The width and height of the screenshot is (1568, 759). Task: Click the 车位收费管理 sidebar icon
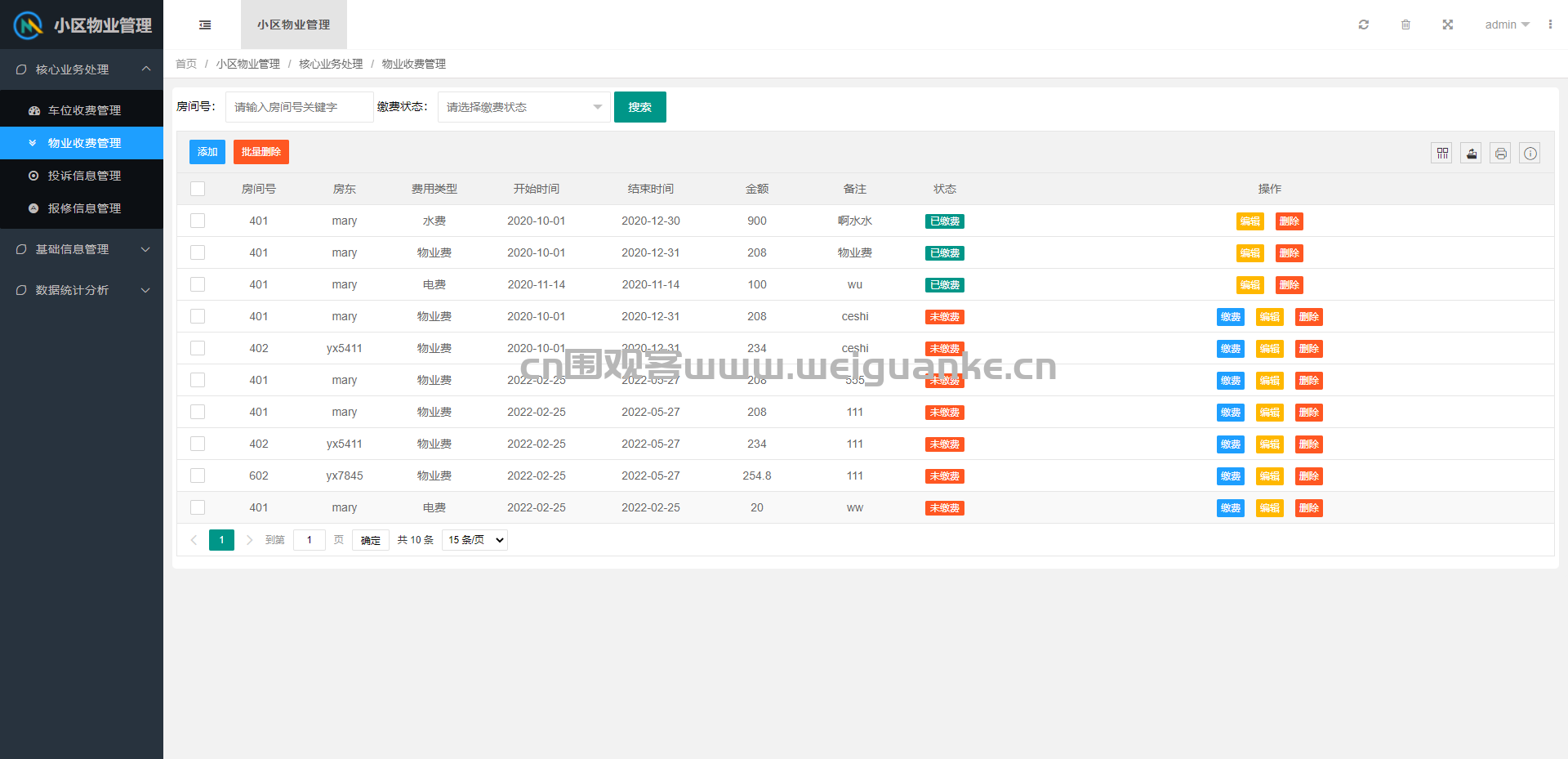click(33, 110)
